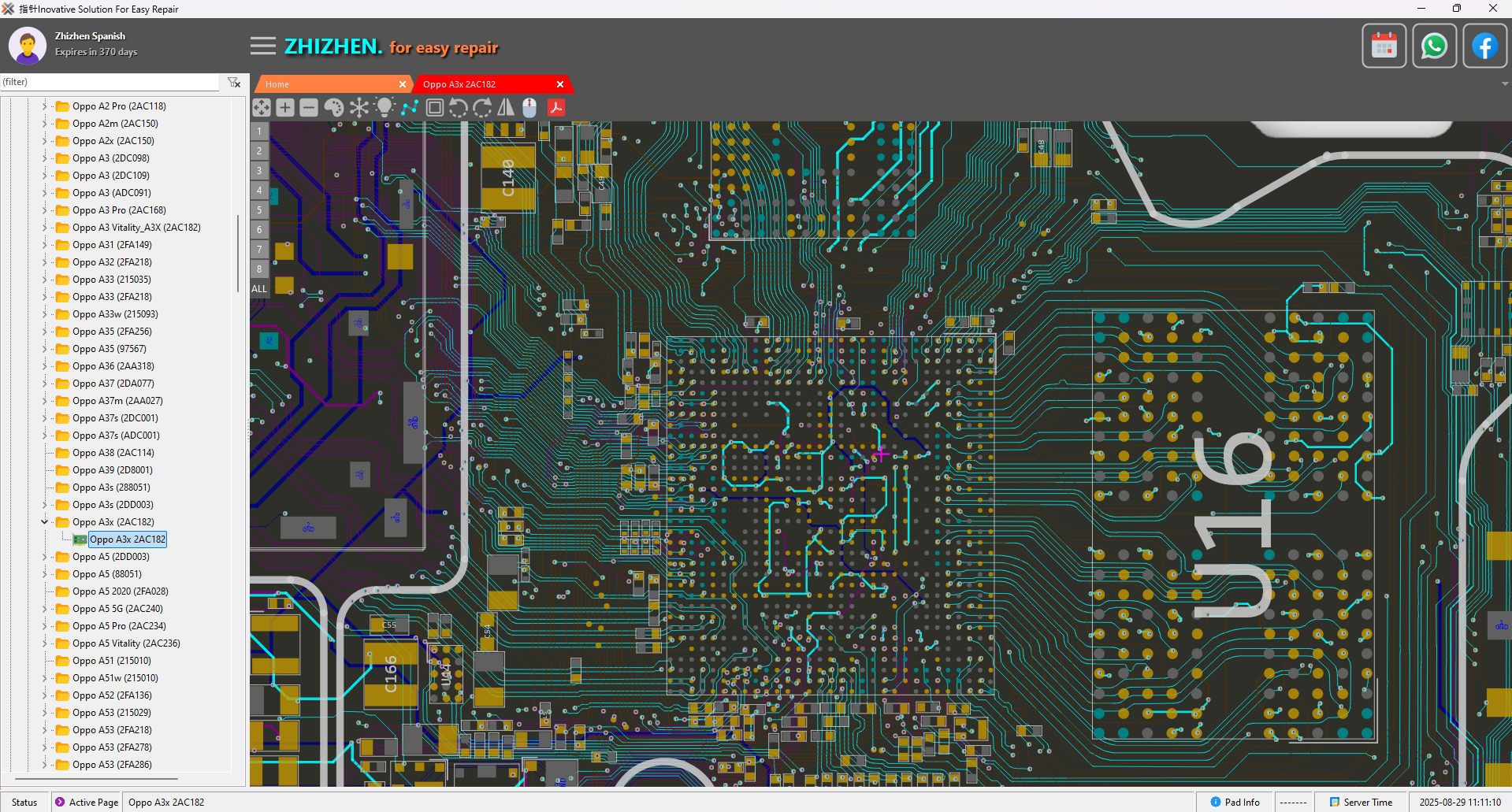Click the tree panel vertical scrollbar

[238, 252]
